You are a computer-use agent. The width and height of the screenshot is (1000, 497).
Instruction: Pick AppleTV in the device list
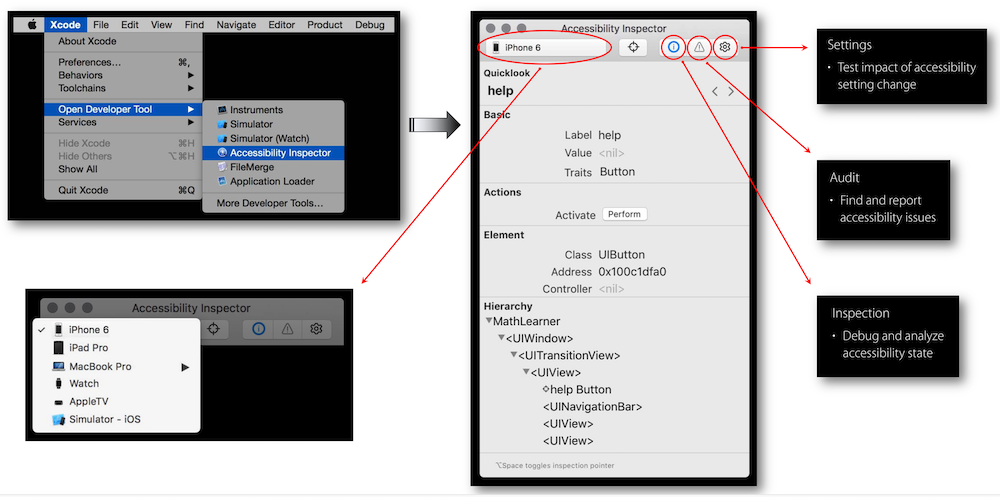(x=89, y=401)
